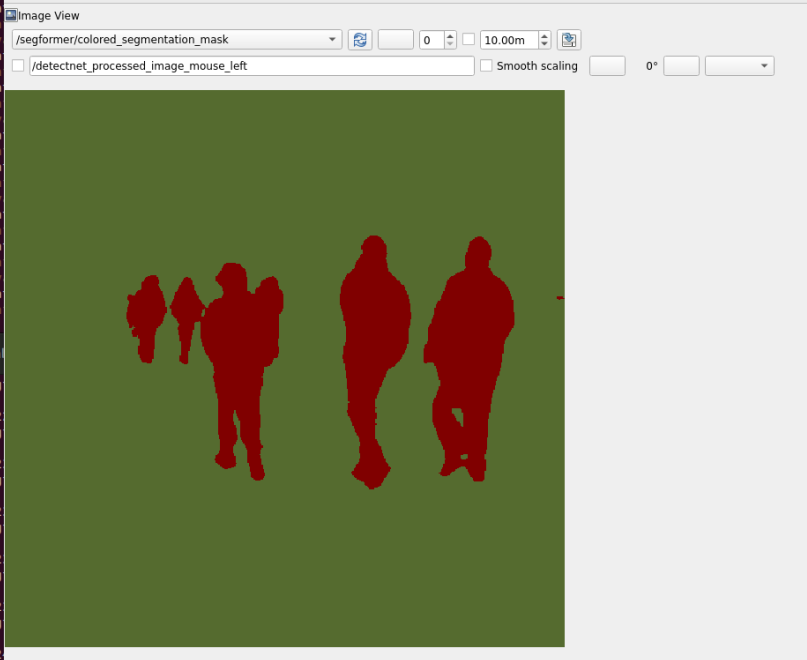Decrement the 0 value spinbox down arrow
This screenshot has width=807, height=660.
pyautogui.click(x=449, y=45)
